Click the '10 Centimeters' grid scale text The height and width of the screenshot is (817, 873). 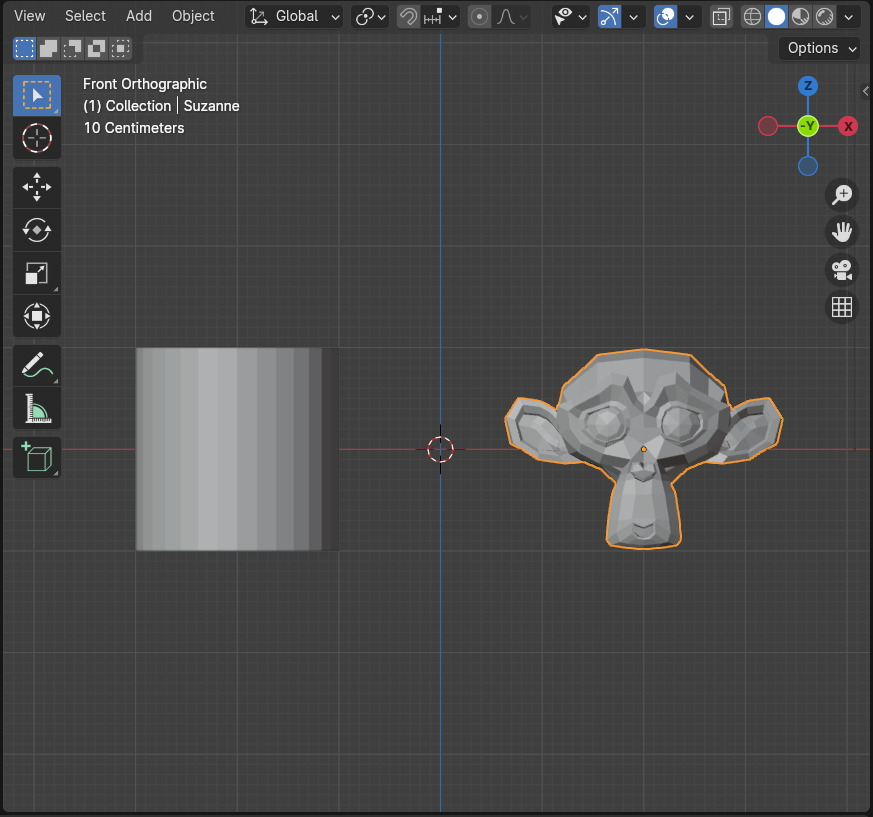coord(134,128)
